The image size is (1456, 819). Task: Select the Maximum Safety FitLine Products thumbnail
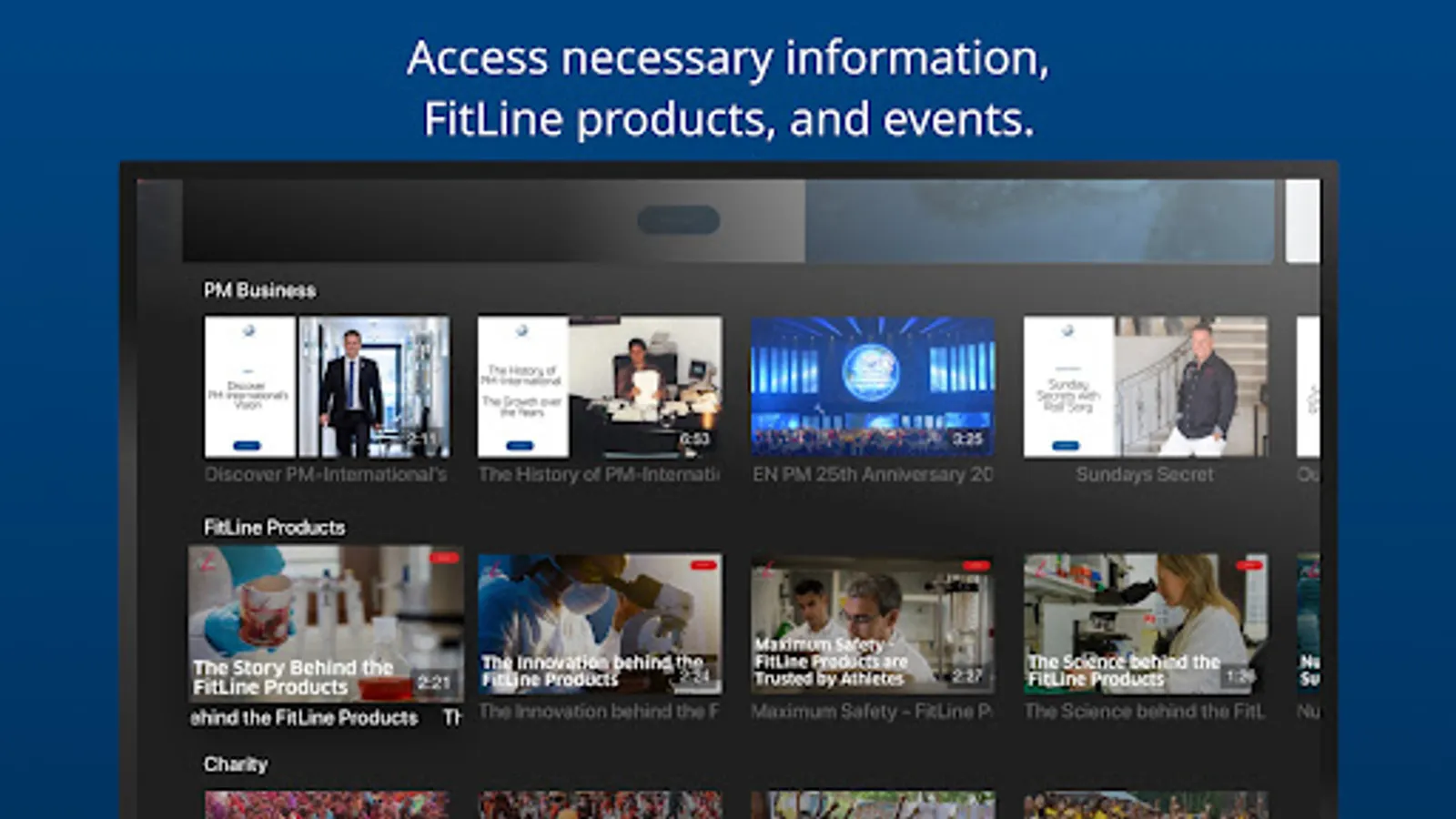(873, 623)
